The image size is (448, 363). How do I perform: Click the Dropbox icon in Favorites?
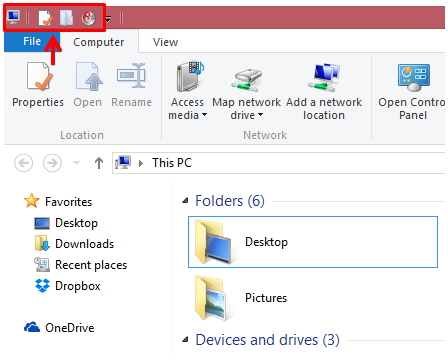pos(42,286)
